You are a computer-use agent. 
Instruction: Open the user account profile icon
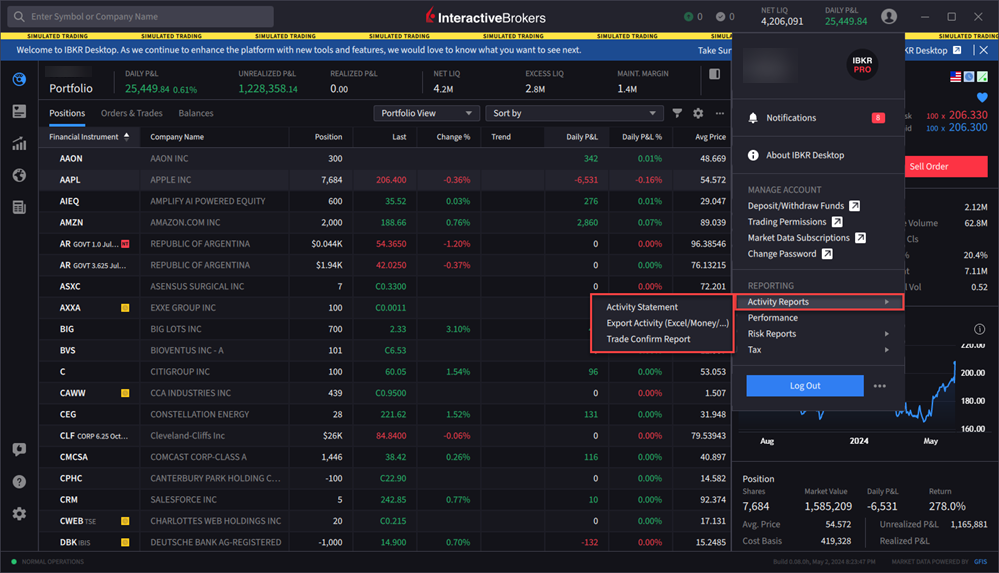coord(889,17)
